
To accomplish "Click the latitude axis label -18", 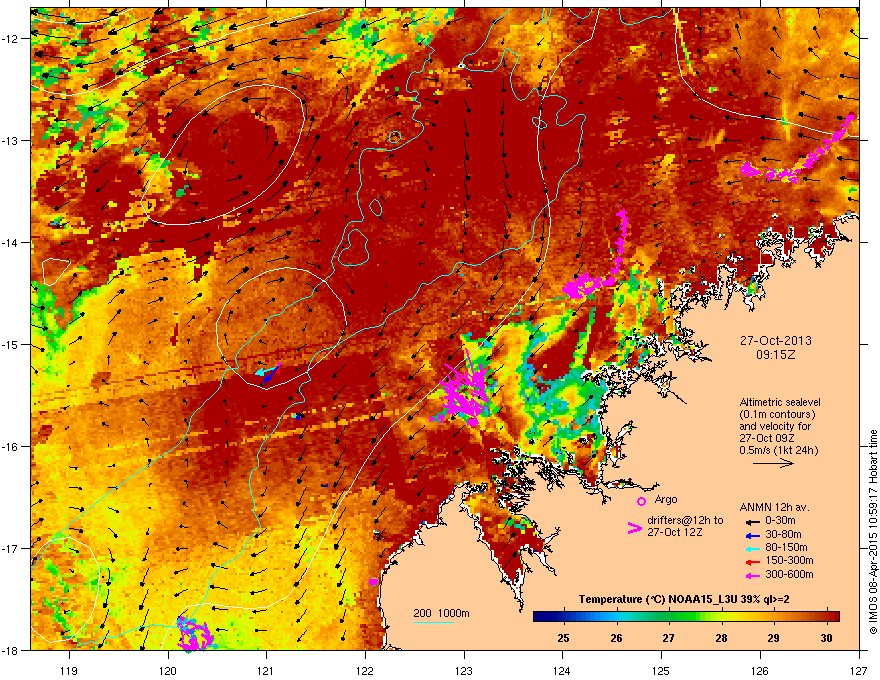I will click(11, 650).
